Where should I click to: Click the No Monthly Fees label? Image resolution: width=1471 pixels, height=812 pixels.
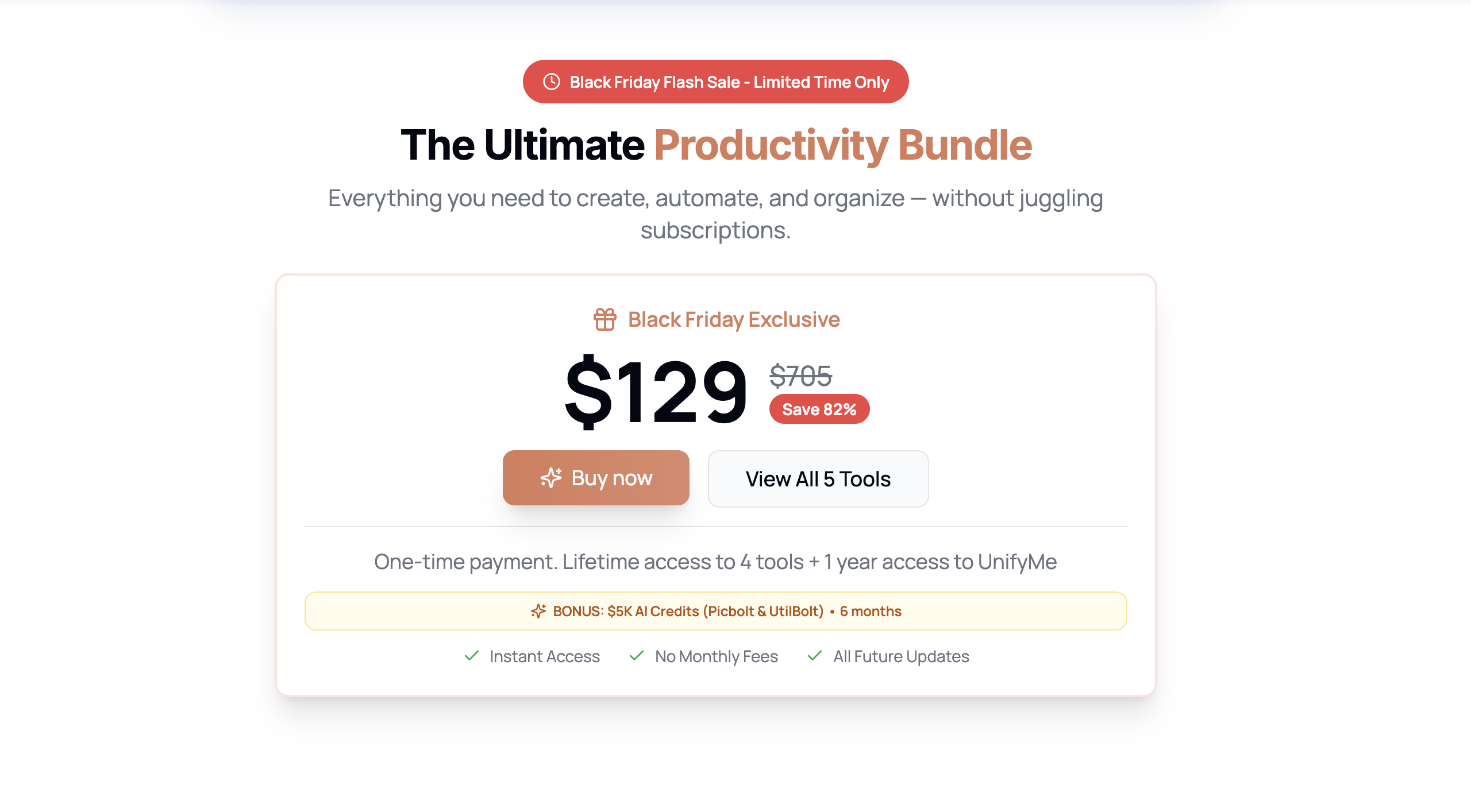(x=716, y=656)
